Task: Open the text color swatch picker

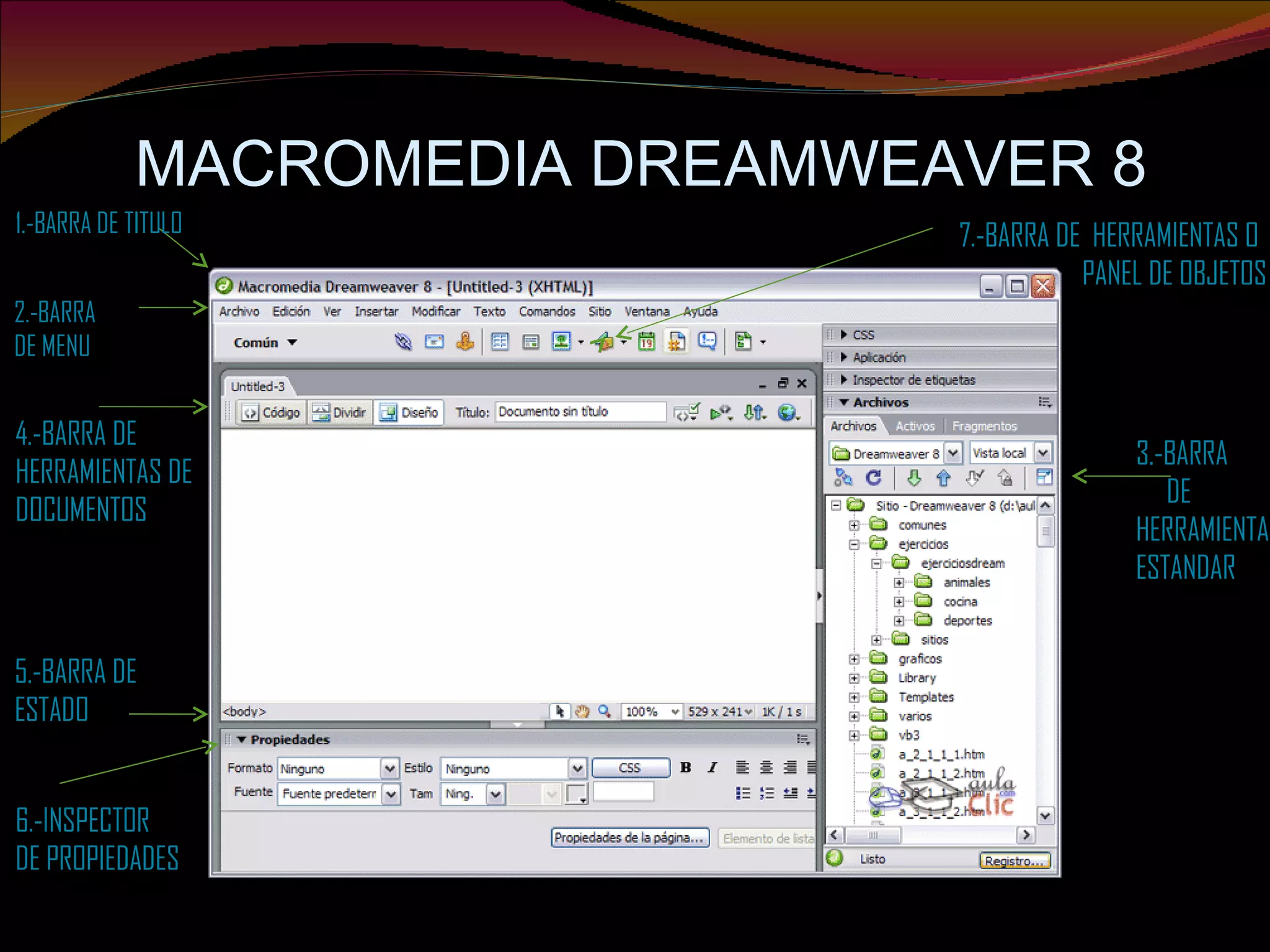Action: (575, 793)
